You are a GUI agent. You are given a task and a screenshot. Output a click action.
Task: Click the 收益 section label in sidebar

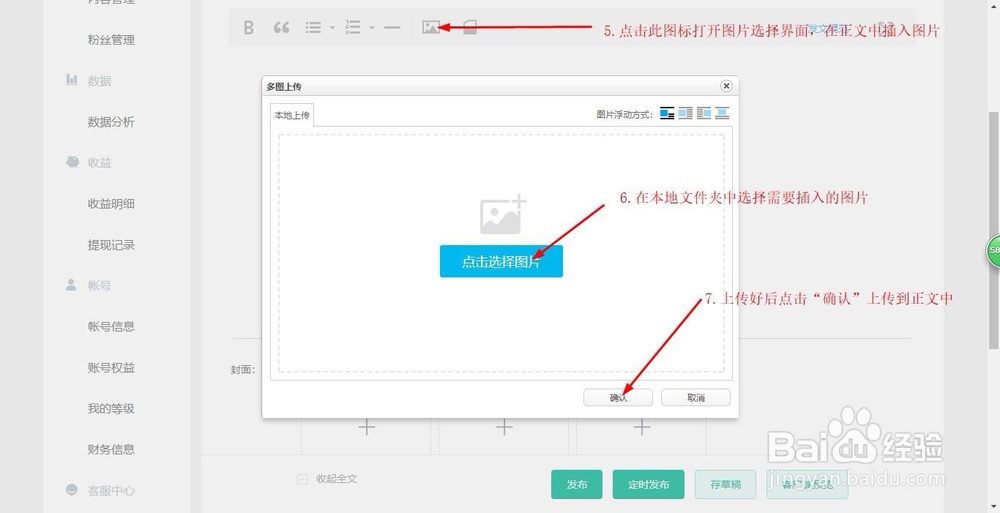pyautogui.click(x=99, y=163)
